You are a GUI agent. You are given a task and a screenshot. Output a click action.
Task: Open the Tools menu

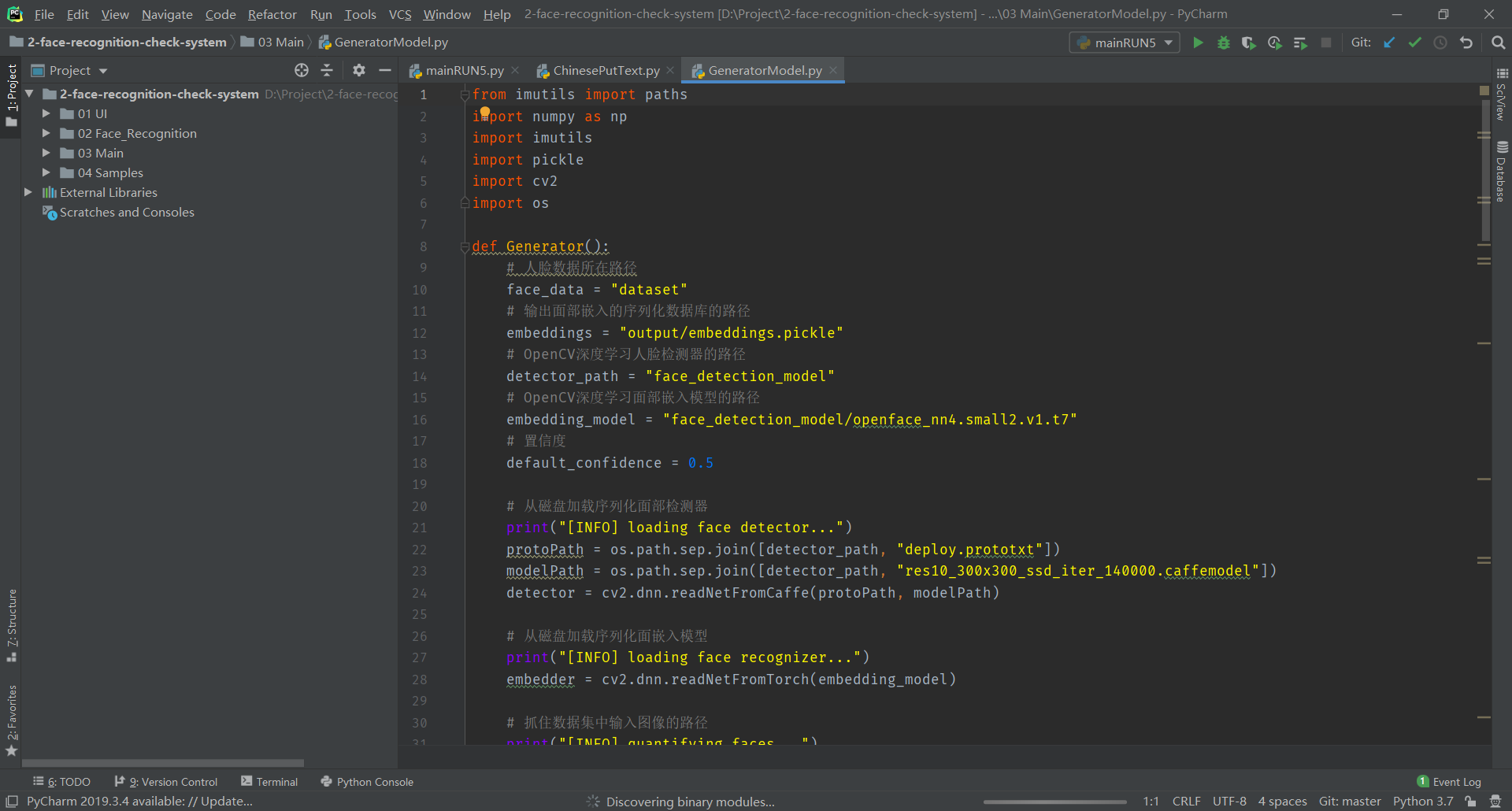pyautogui.click(x=360, y=14)
